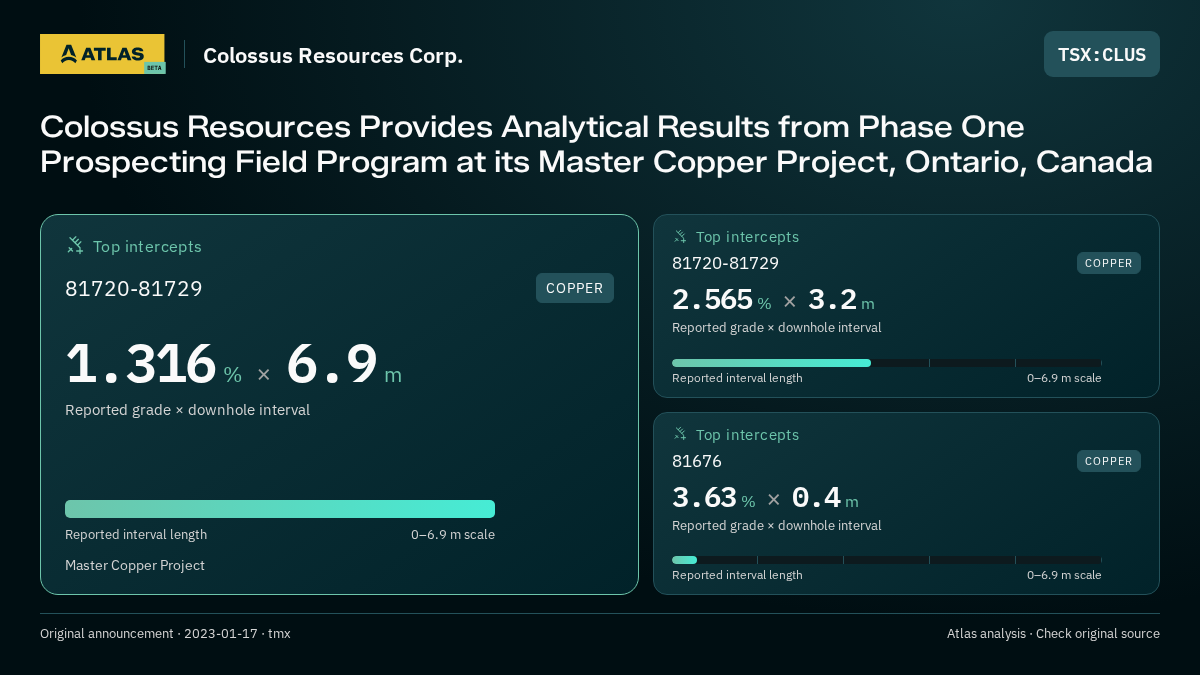Screen dimensions: 1200x675
Task: Click the Original announcement 2023-01-17 footer text
Action: [x=165, y=633]
